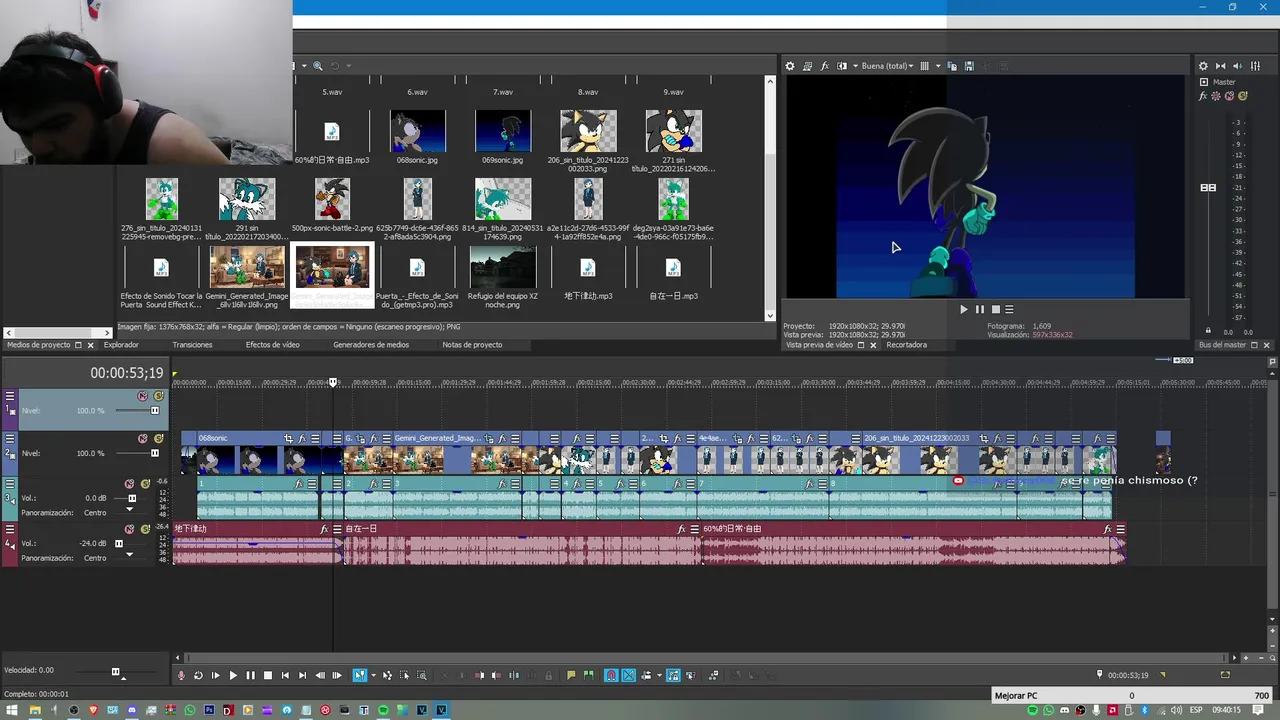The image size is (1280, 720).
Task: Open Buena (total) preview quality dropdown
Action: click(887, 66)
